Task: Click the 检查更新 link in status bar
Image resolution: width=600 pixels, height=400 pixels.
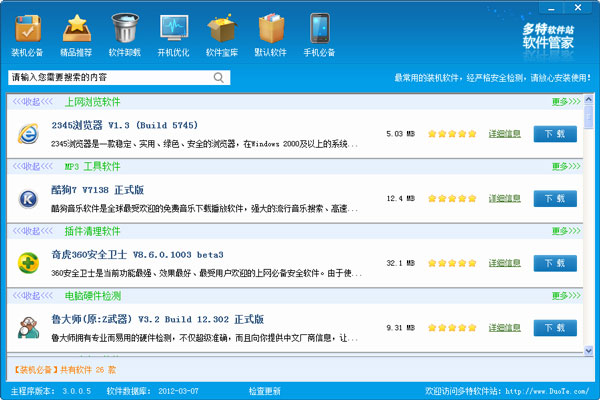Action: click(x=264, y=391)
